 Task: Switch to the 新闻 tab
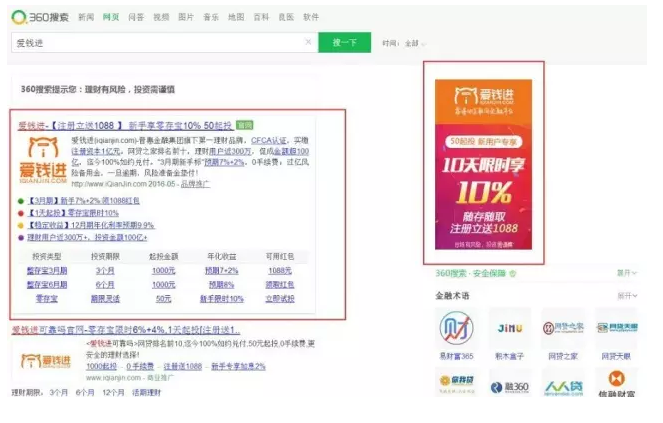pos(87,17)
